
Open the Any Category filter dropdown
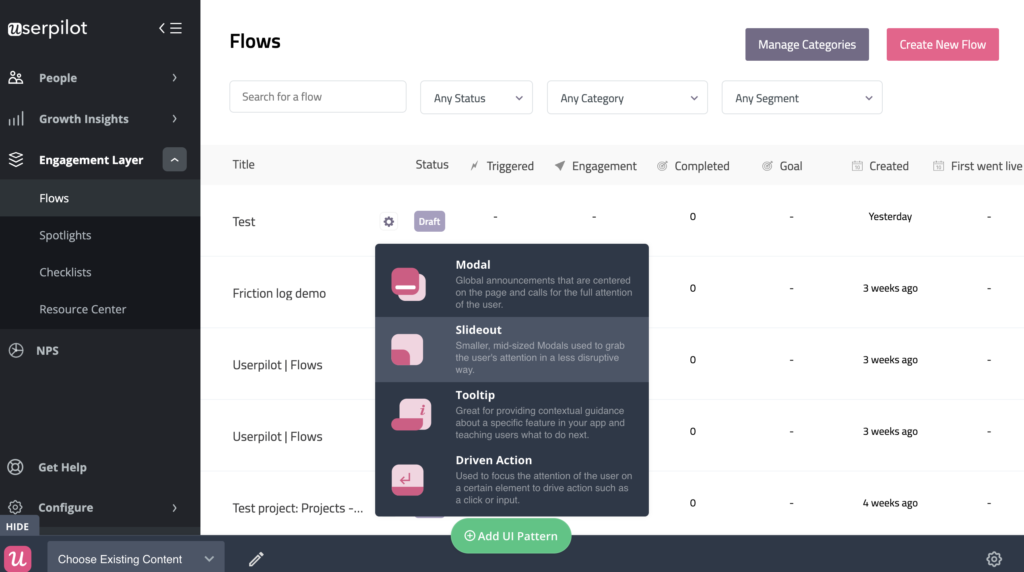tap(627, 98)
